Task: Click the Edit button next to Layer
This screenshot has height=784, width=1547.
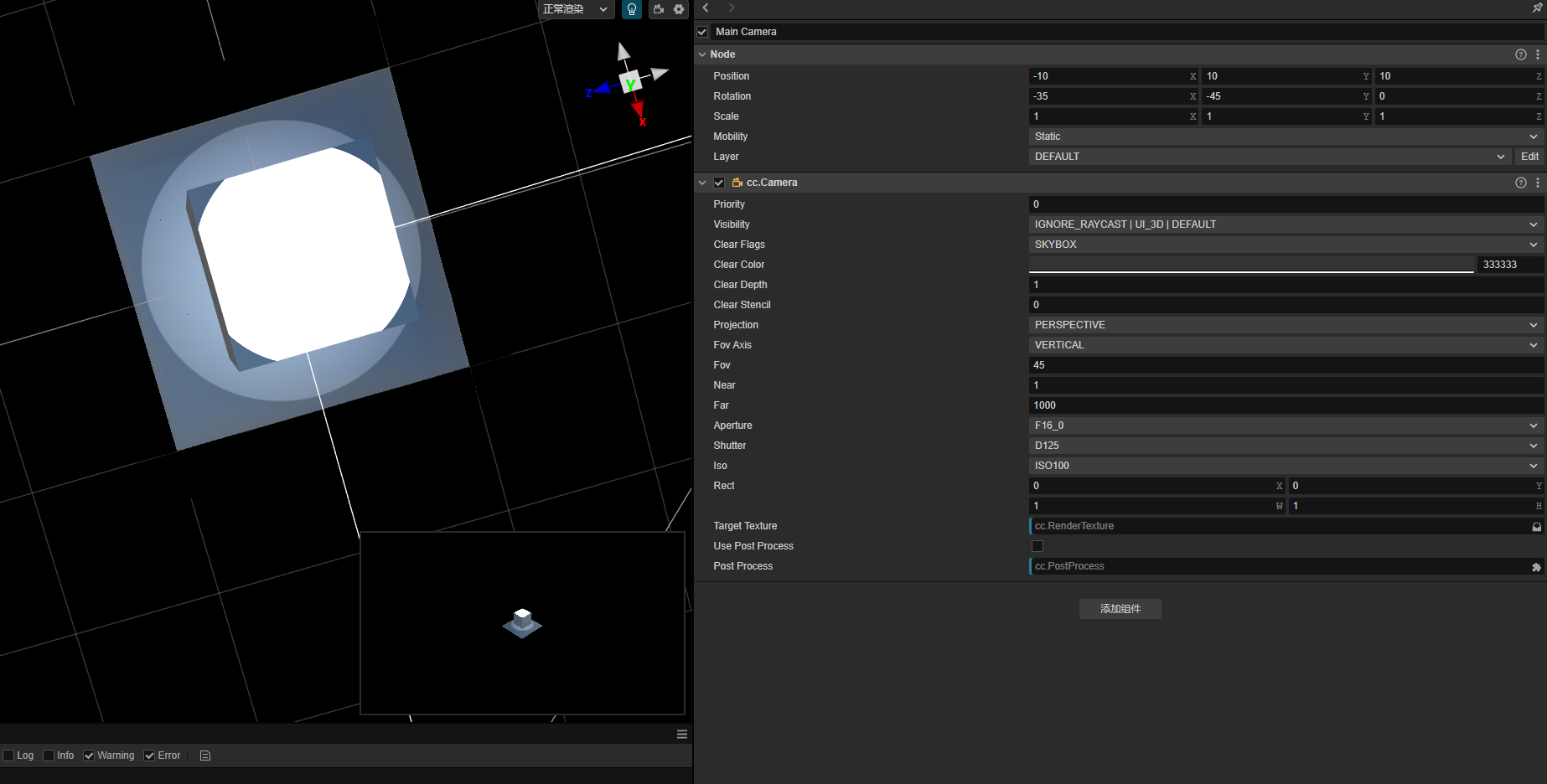Action: click(1529, 157)
